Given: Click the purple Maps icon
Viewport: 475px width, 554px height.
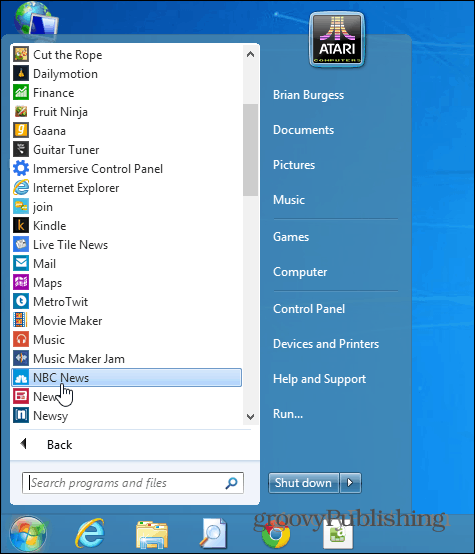Looking at the screenshot, I should pyautogui.click(x=21, y=283).
